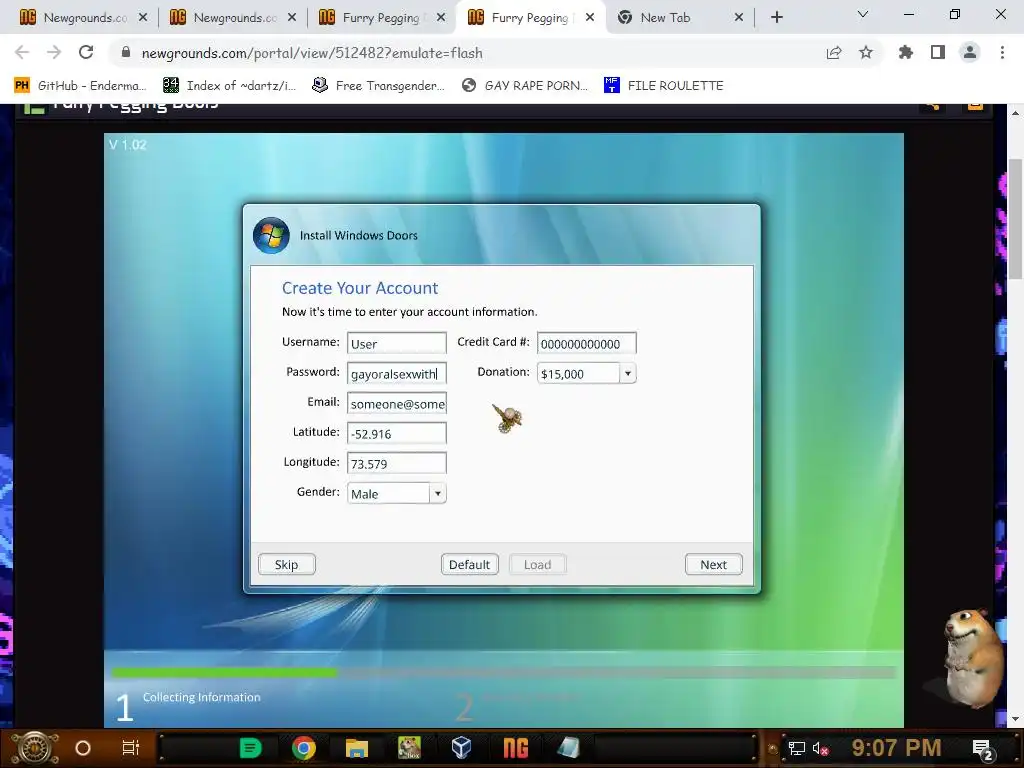Click the lock icon in the address bar

tap(126, 52)
